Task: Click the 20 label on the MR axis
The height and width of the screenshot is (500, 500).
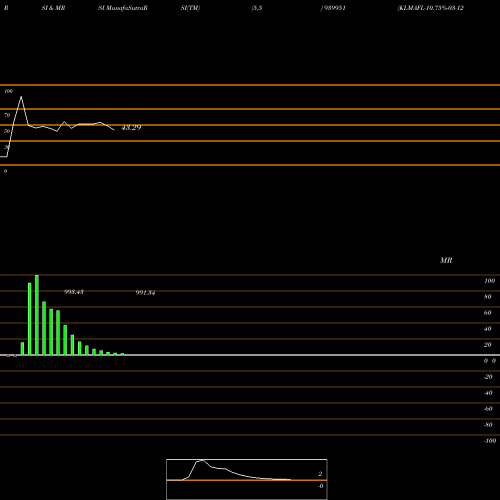Action: point(488,345)
